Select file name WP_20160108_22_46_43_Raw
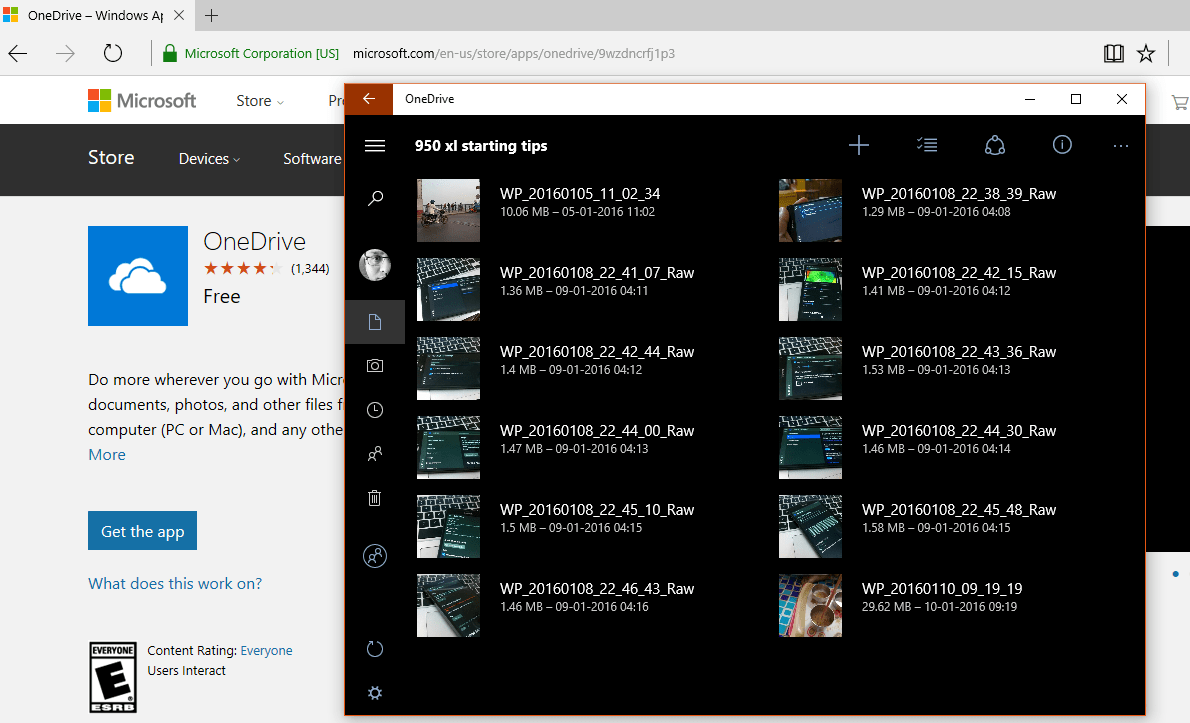 click(597, 589)
